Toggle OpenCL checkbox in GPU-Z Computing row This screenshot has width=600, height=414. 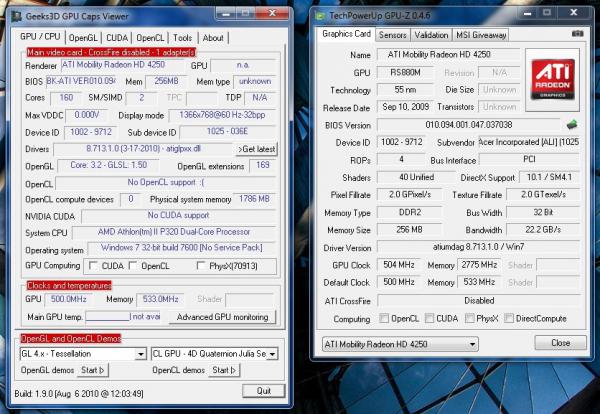(384, 319)
